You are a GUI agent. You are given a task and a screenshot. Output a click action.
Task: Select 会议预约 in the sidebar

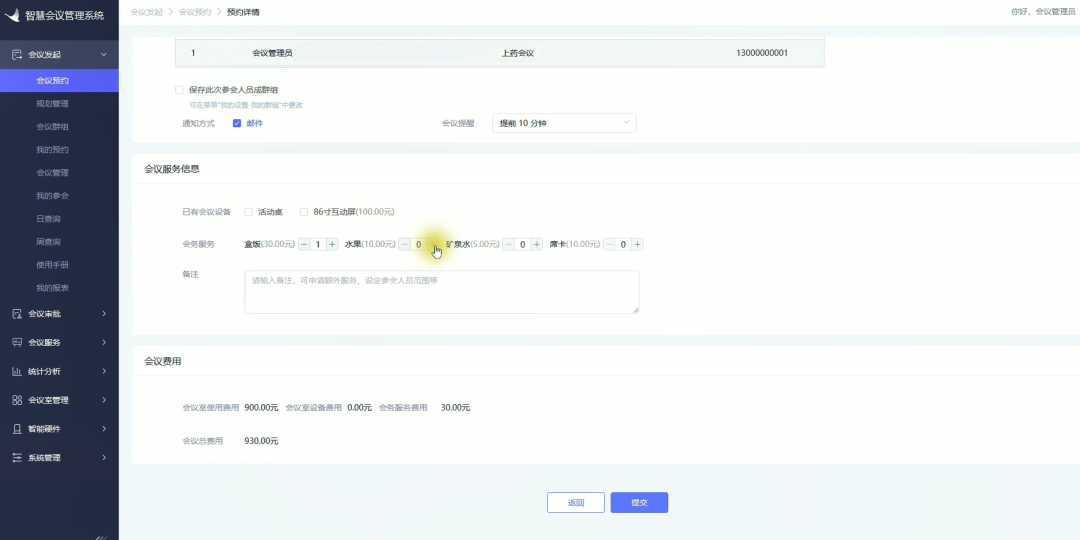[59, 81]
